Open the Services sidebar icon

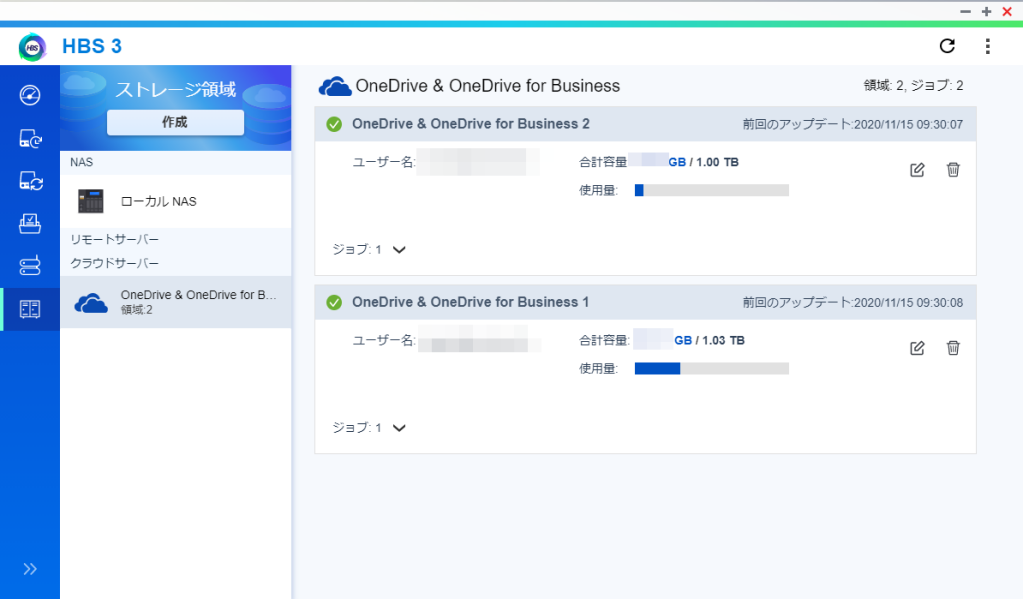pyautogui.click(x=29, y=266)
